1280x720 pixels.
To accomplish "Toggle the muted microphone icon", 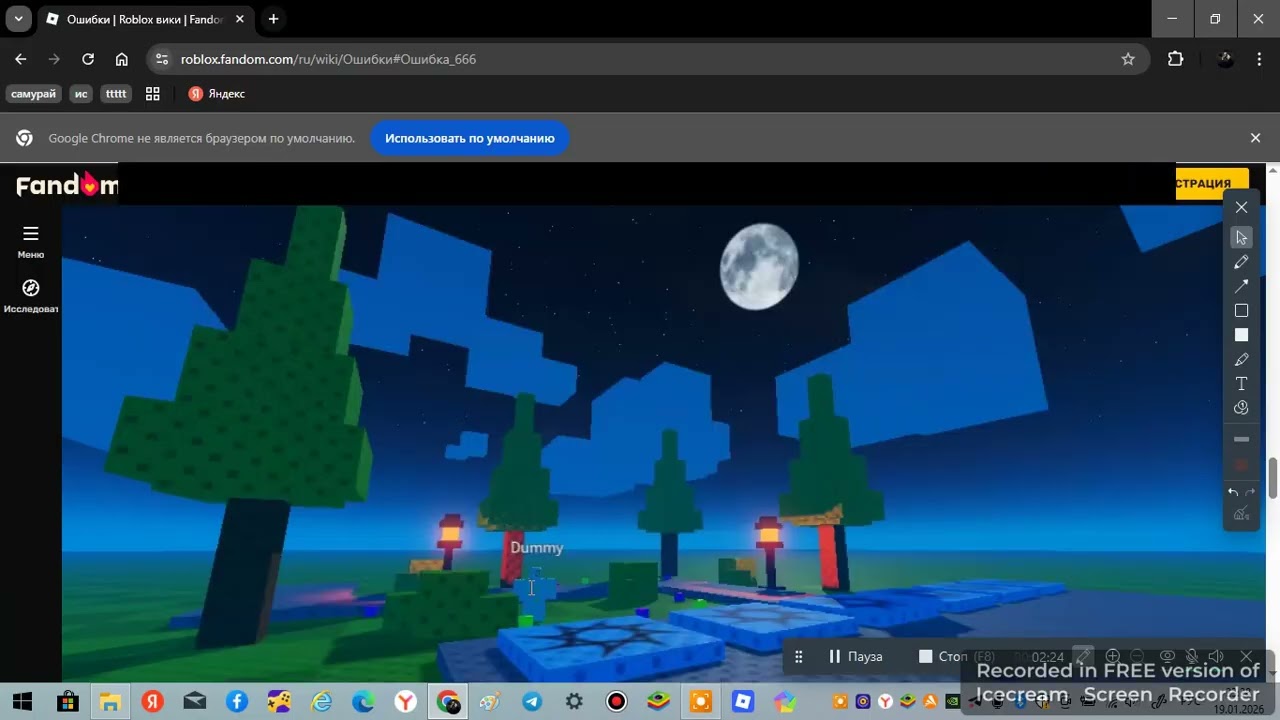I will pos(1192,657).
